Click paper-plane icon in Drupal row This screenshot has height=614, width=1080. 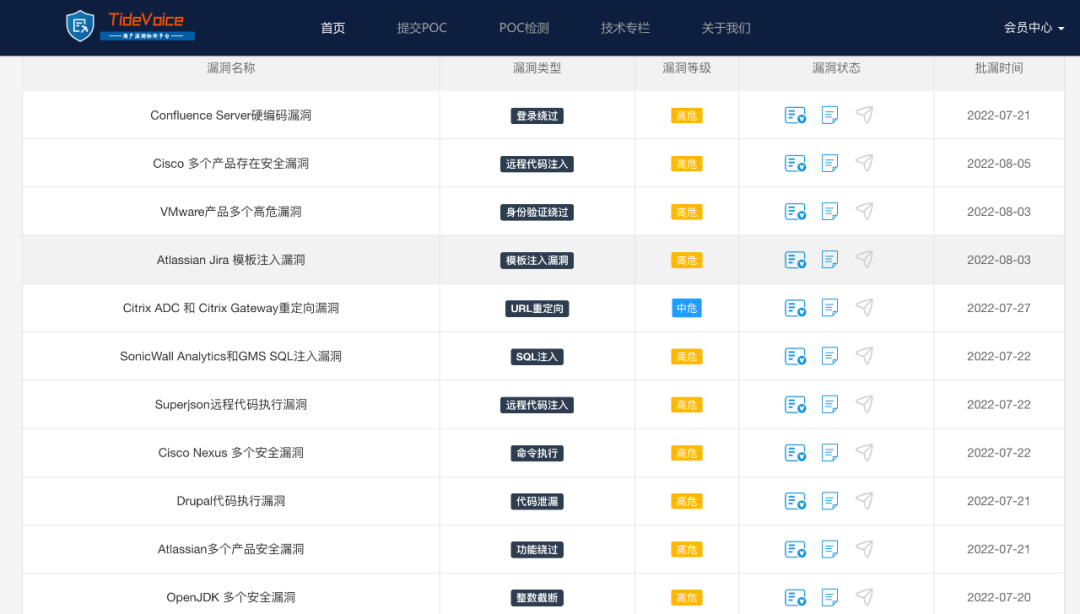coord(864,500)
